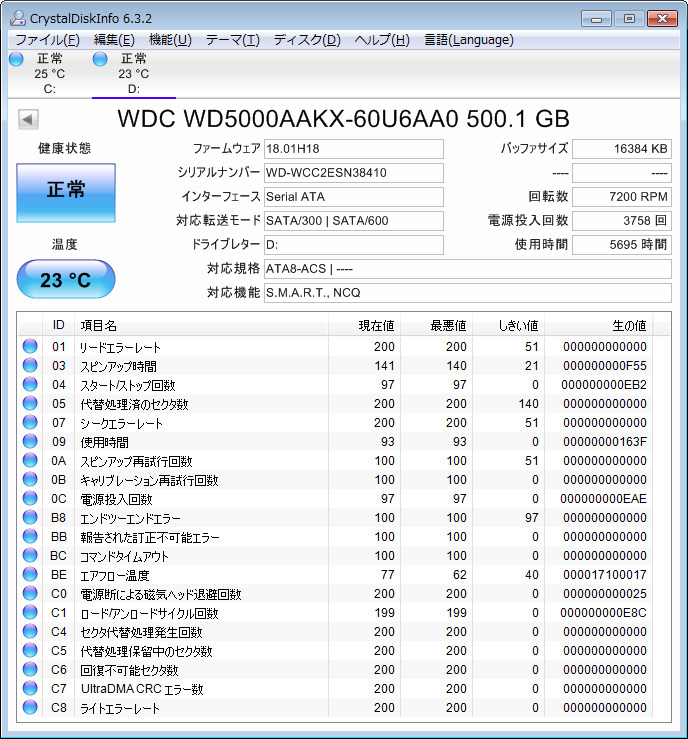This screenshot has width=688, height=739.
Task: Click status orb for ID 05 代替処理済のセクタ数
Action: click(x=30, y=403)
